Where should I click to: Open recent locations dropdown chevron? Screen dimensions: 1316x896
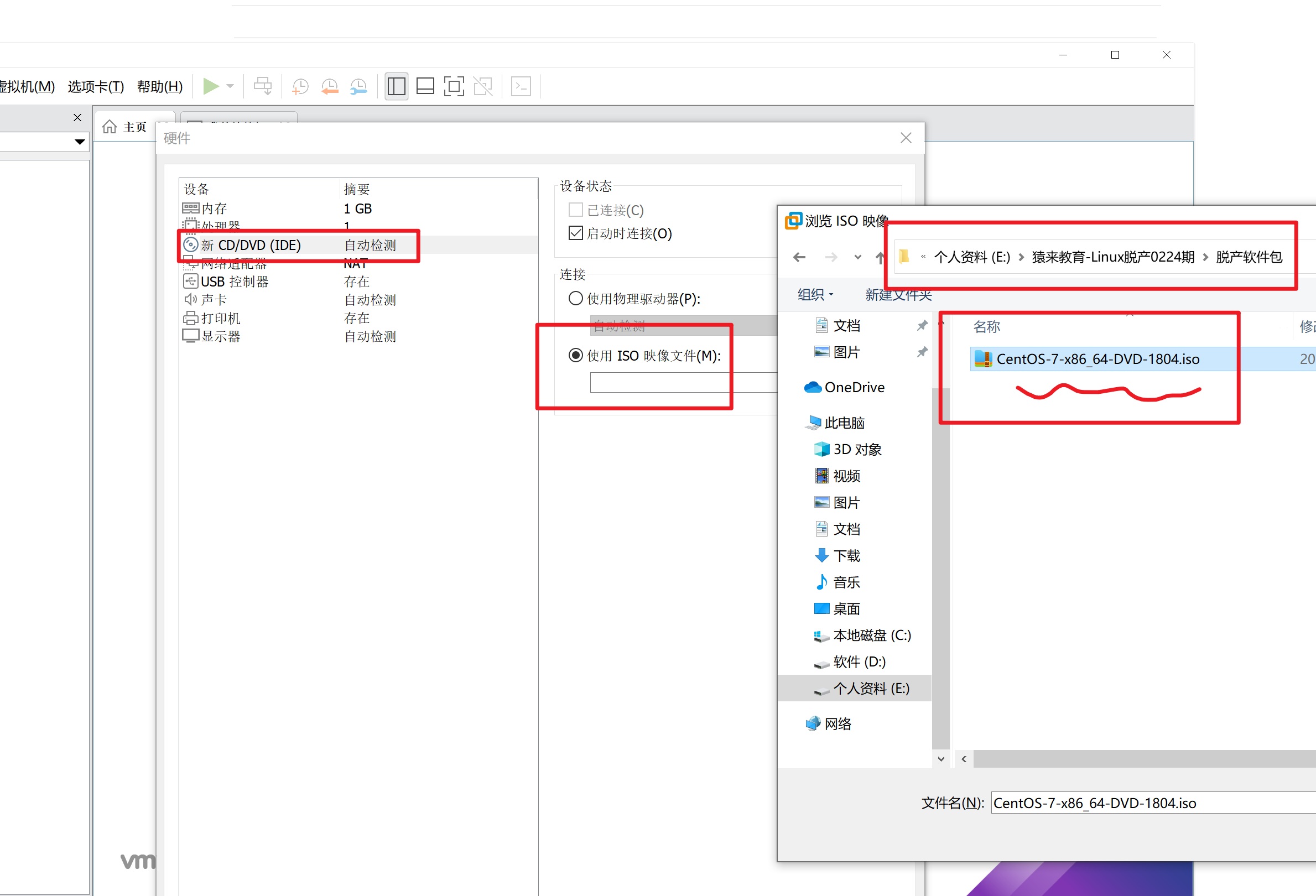coord(858,257)
